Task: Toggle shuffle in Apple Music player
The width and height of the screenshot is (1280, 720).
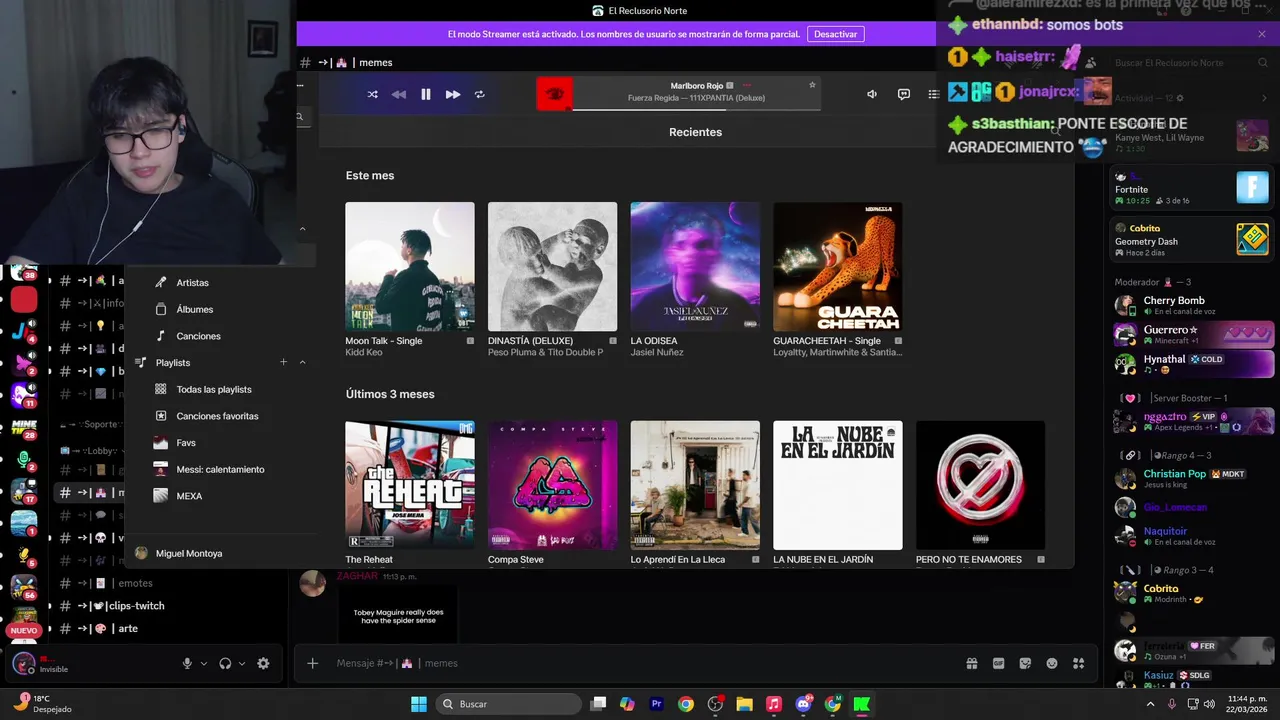Action: pyautogui.click(x=372, y=94)
